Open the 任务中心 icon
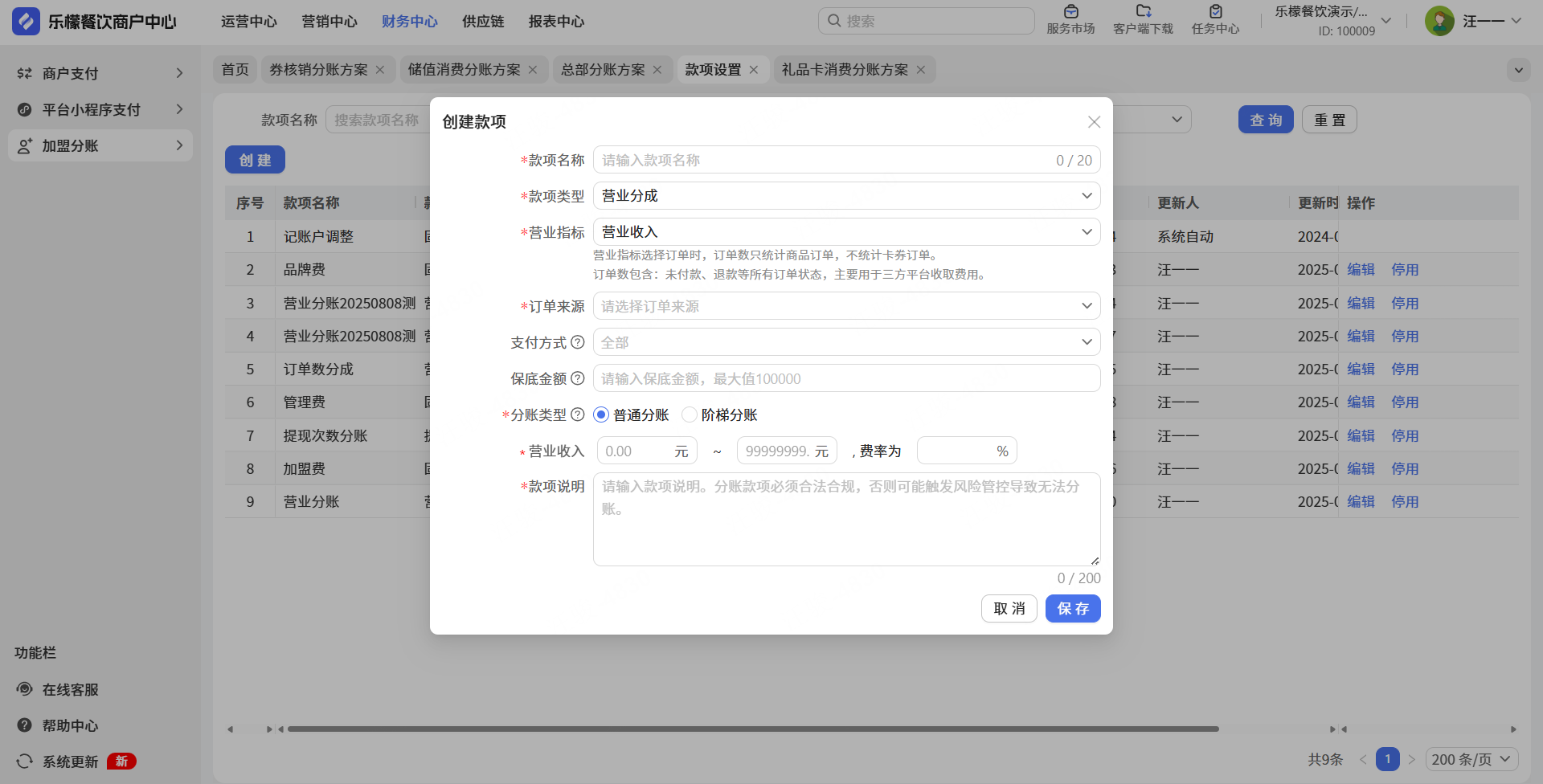Screen dimensions: 1543x784 pos(1215,12)
